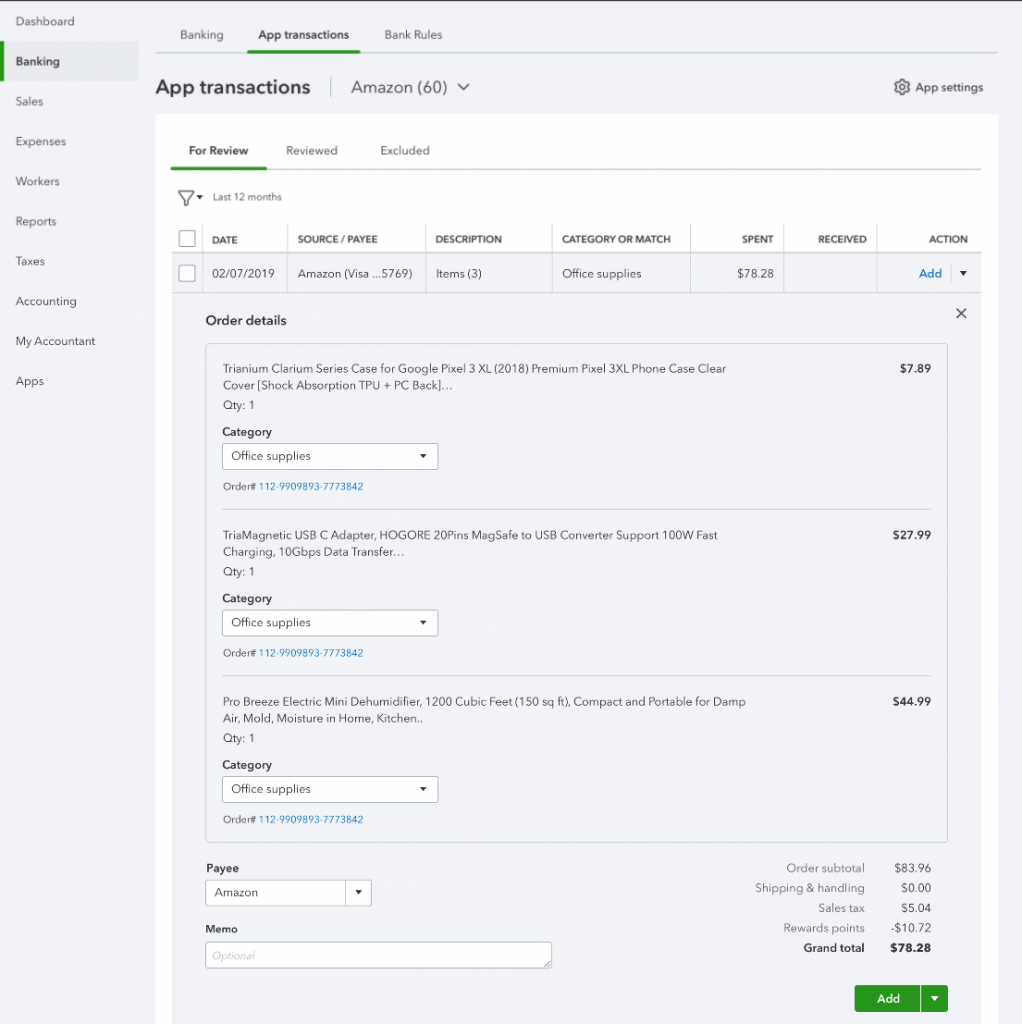Screen dimensions: 1022x1024
Task: Check the 02/07/2019 Amazon transaction row checkbox
Action: tap(187, 273)
